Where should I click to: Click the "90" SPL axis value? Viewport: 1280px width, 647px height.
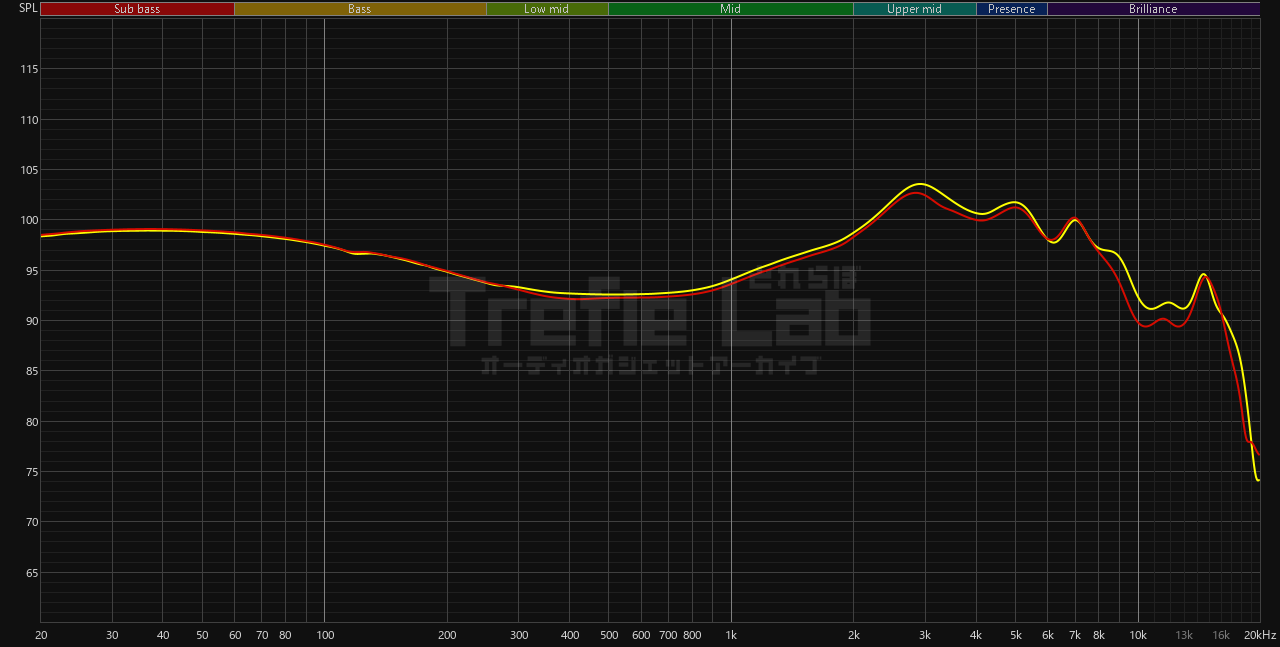30,321
